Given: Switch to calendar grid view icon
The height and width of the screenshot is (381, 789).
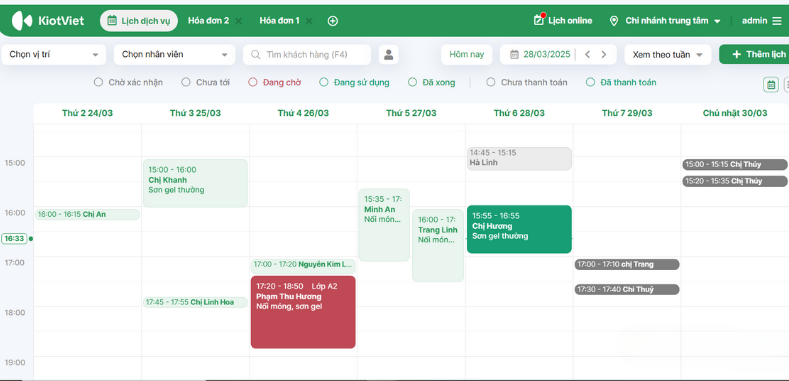Looking at the screenshot, I should pos(770,85).
